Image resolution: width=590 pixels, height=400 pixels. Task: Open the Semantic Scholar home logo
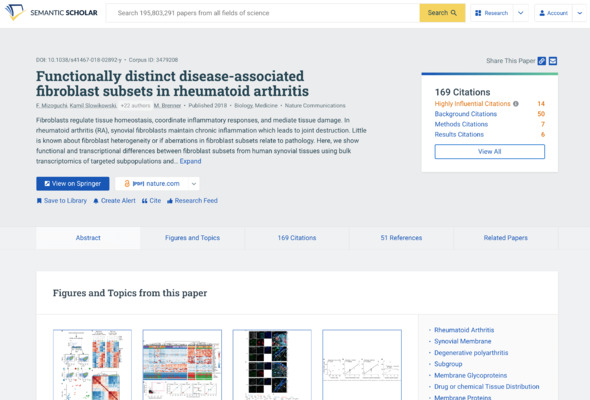tap(51, 12)
